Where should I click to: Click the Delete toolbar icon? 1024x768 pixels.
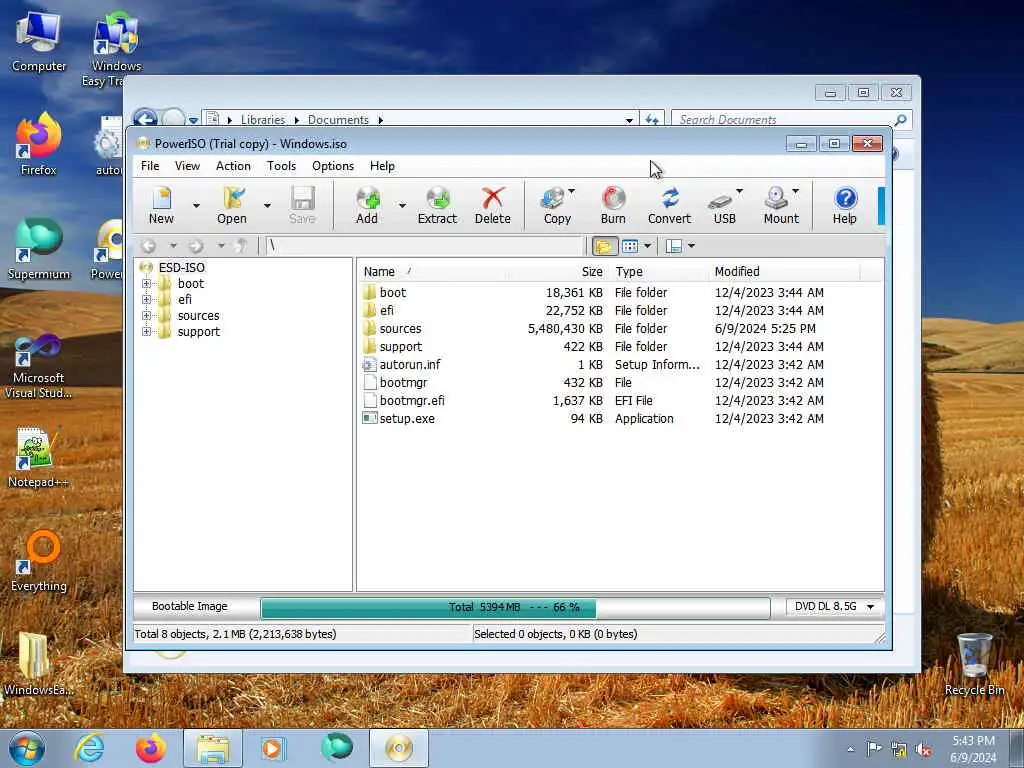tap(493, 205)
